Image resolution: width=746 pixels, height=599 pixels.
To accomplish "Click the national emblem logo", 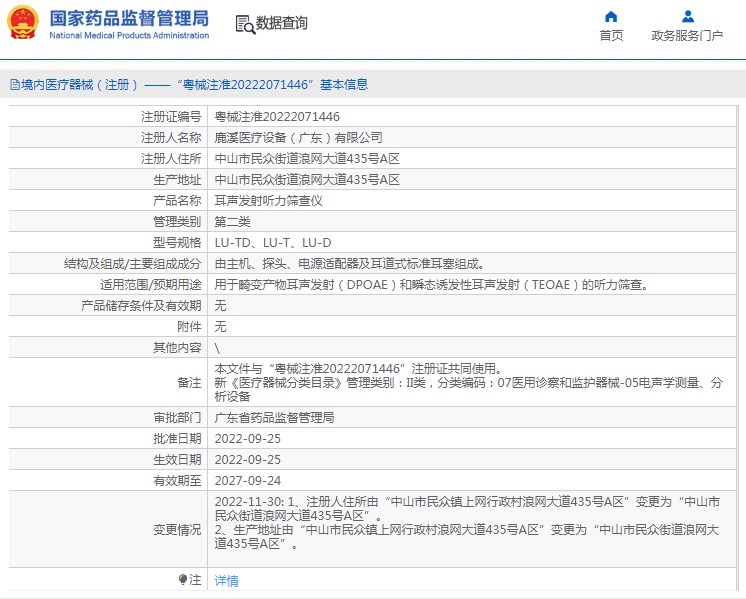I will 24,23.
